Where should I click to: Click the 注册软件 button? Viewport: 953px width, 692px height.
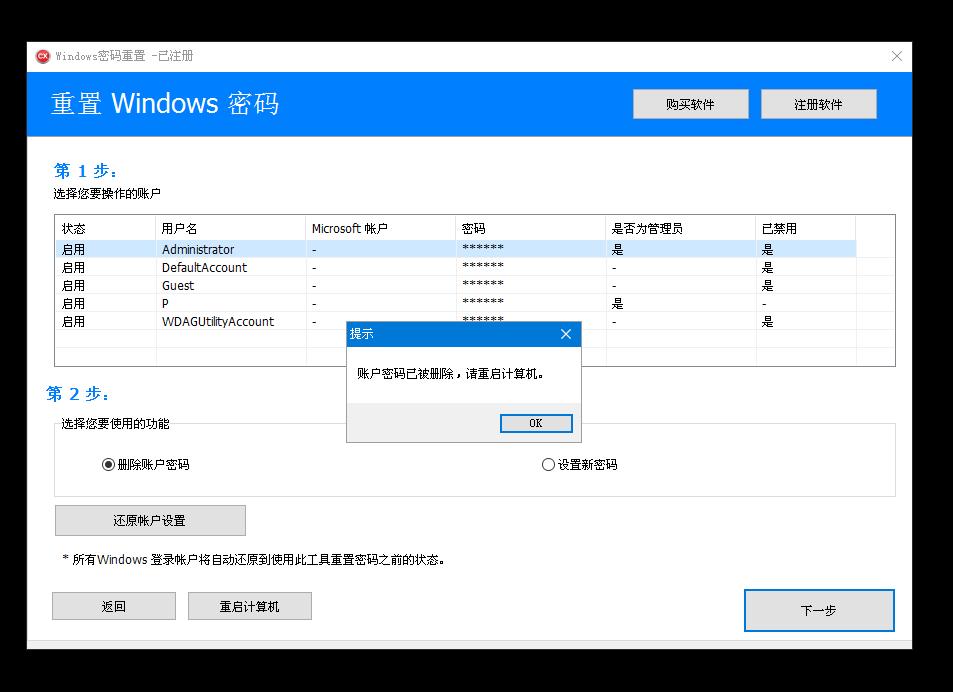(819, 104)
